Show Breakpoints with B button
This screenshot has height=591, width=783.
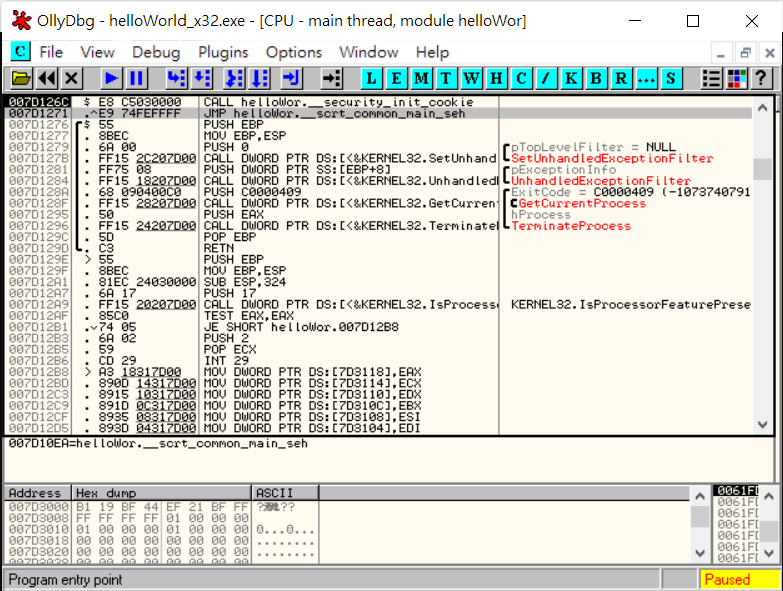(596, 78)
